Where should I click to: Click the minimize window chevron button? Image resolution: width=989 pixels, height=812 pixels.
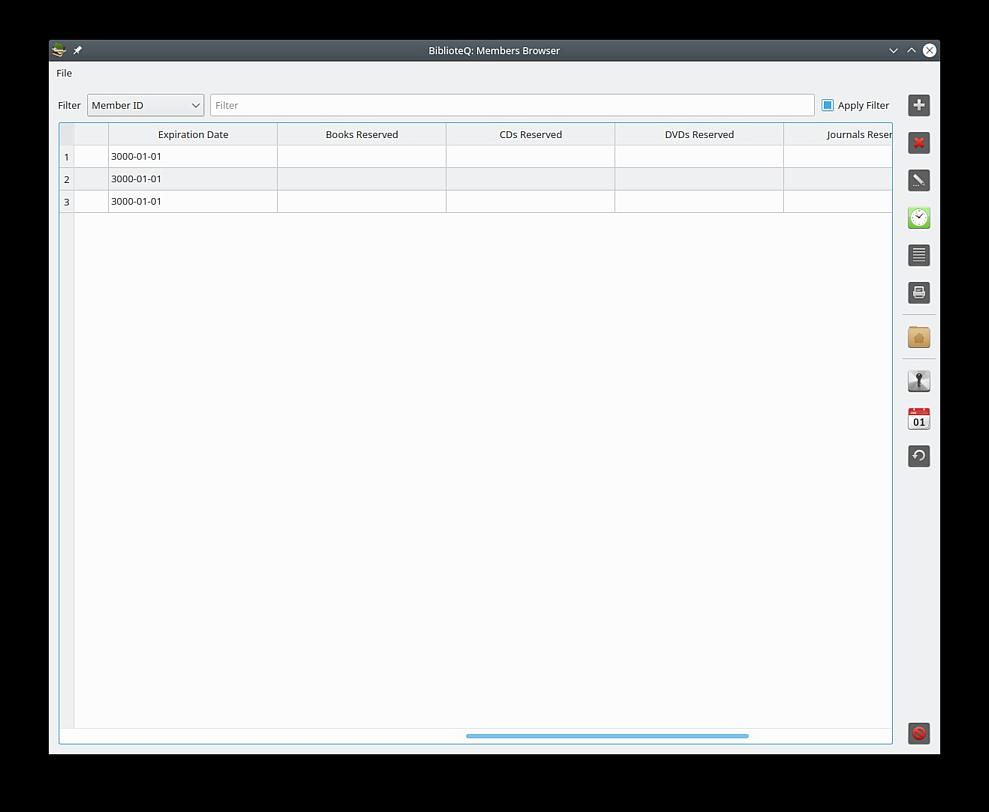point(893,50)
